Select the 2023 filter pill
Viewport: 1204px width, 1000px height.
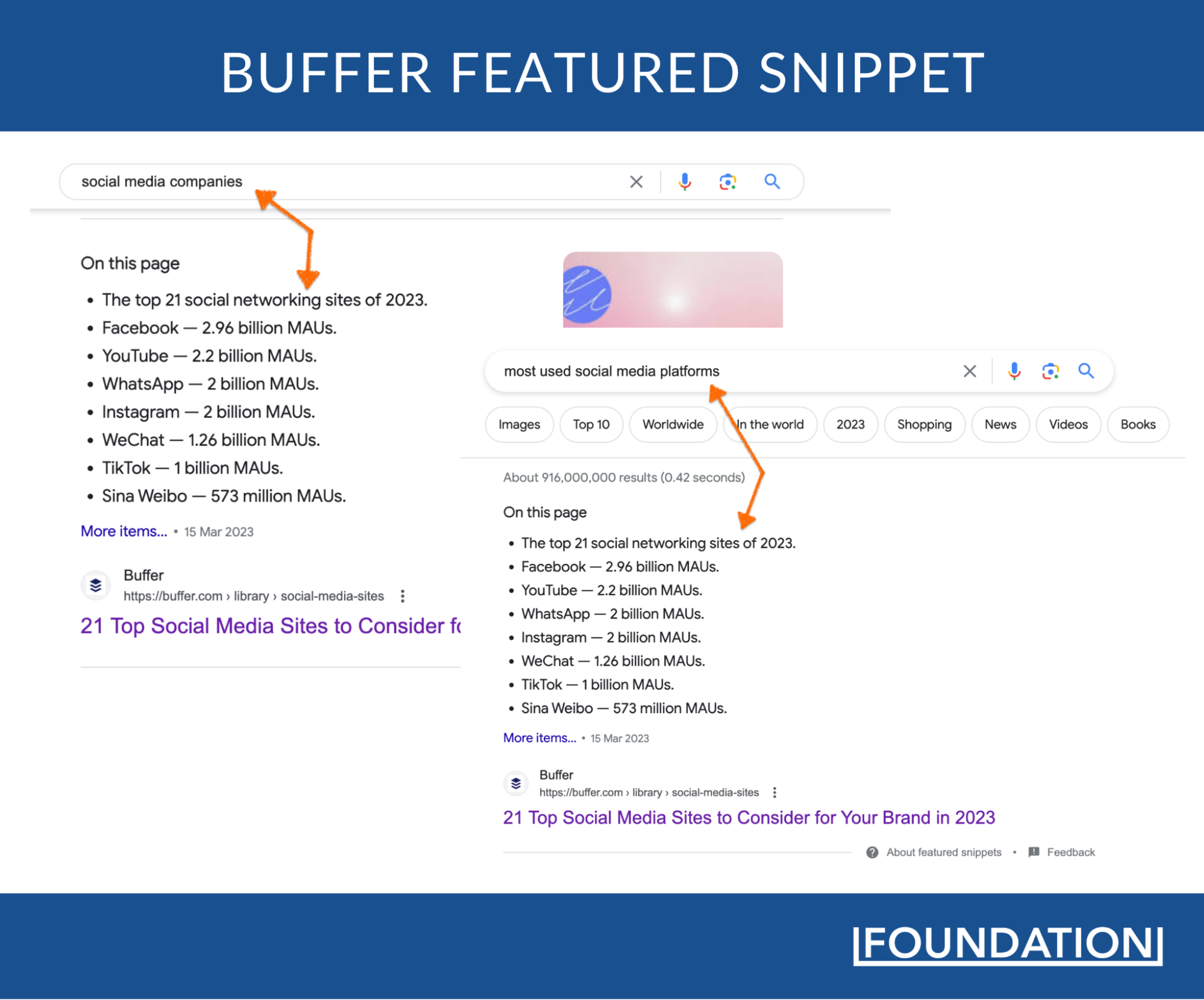coord(850,420)
